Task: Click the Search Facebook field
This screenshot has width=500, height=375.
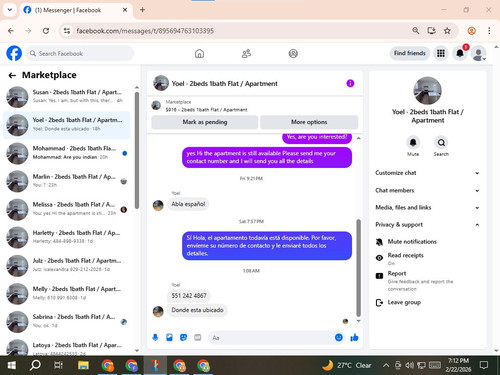Action: coord(79,53)
